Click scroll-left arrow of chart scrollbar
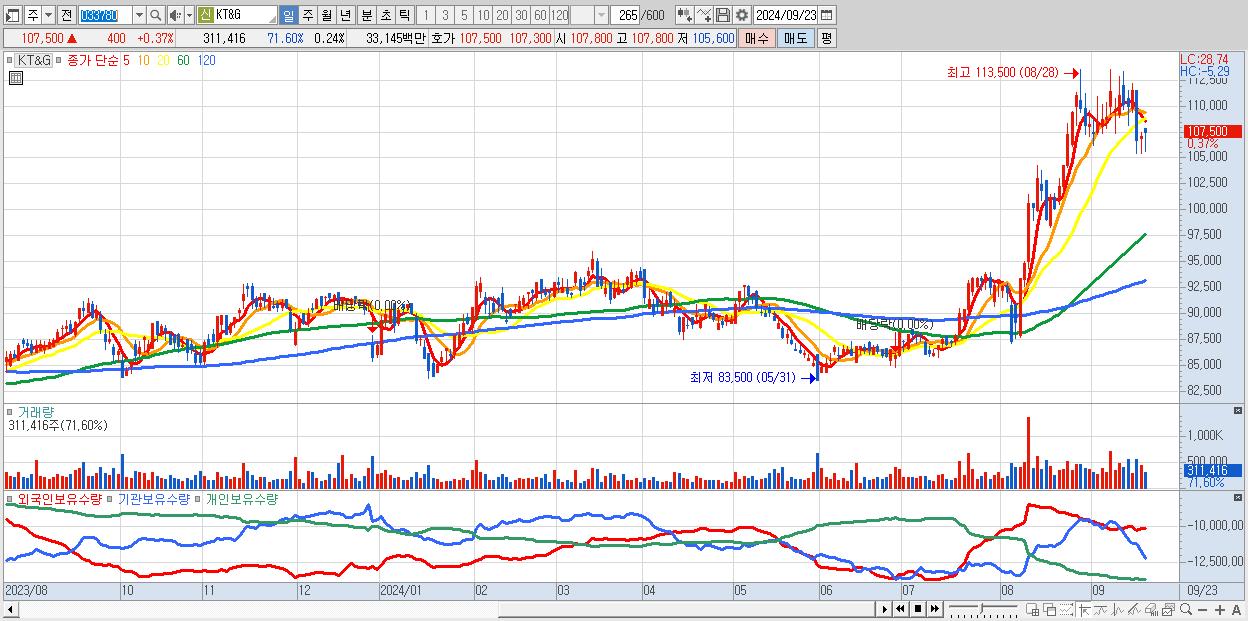This screenshot has height=621, width=1248. (x=9, y=610)
